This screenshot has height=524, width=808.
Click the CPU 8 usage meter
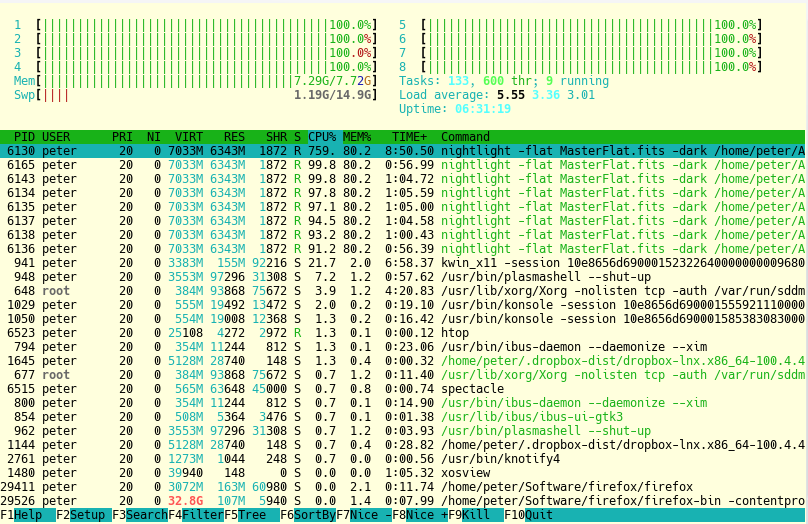pos(581,66)
